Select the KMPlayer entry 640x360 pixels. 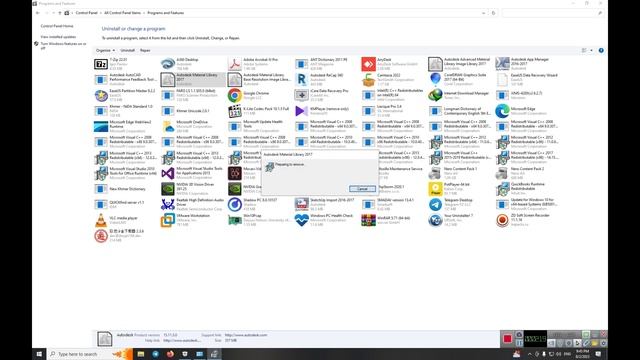(327, 111)
